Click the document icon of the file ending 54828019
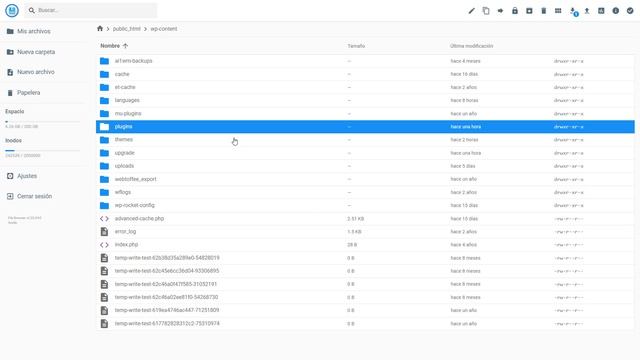The width and height of the screenshot is (640, 360). click(104, 258)
